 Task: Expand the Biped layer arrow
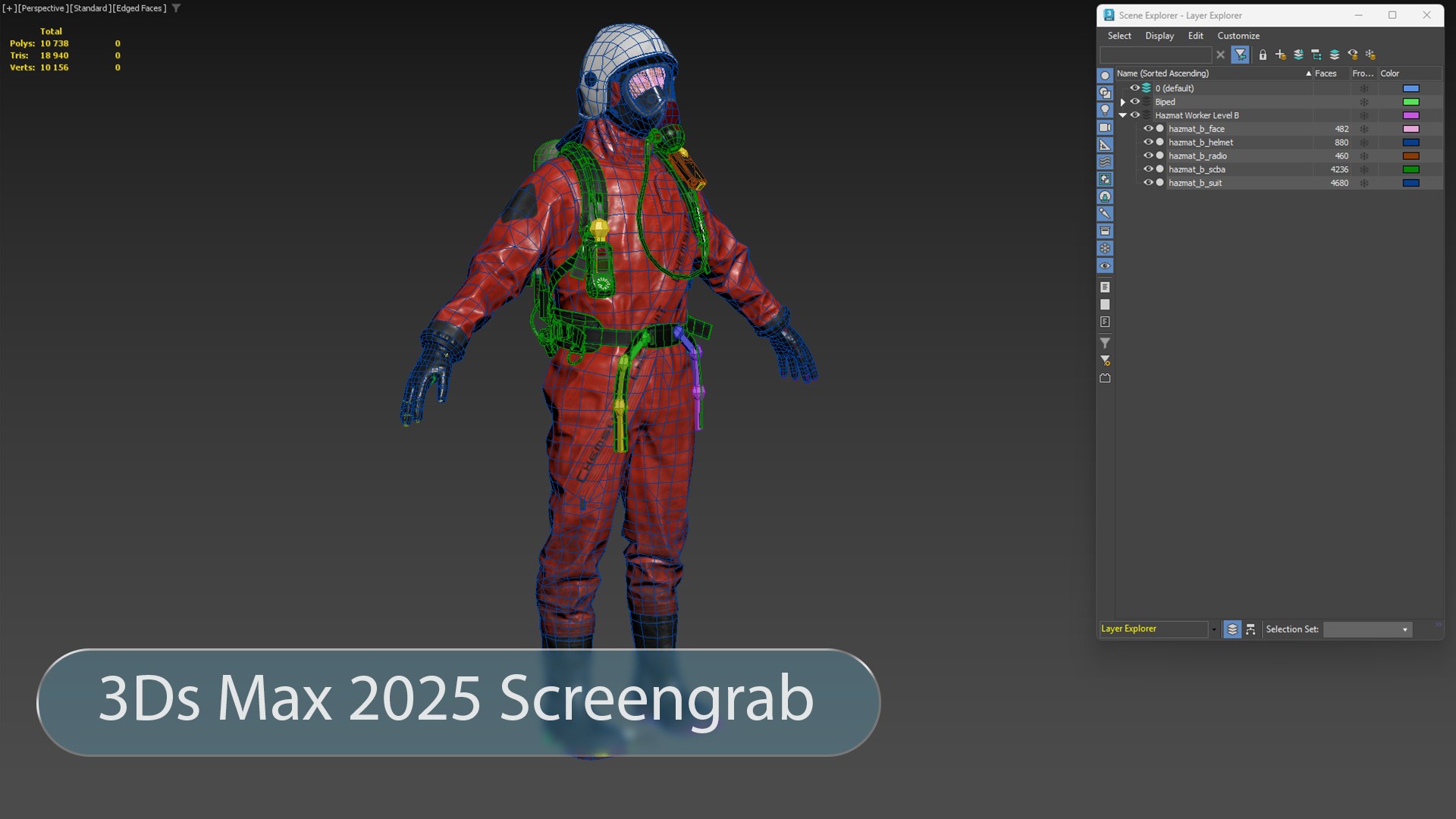[x=1123, y=102]
